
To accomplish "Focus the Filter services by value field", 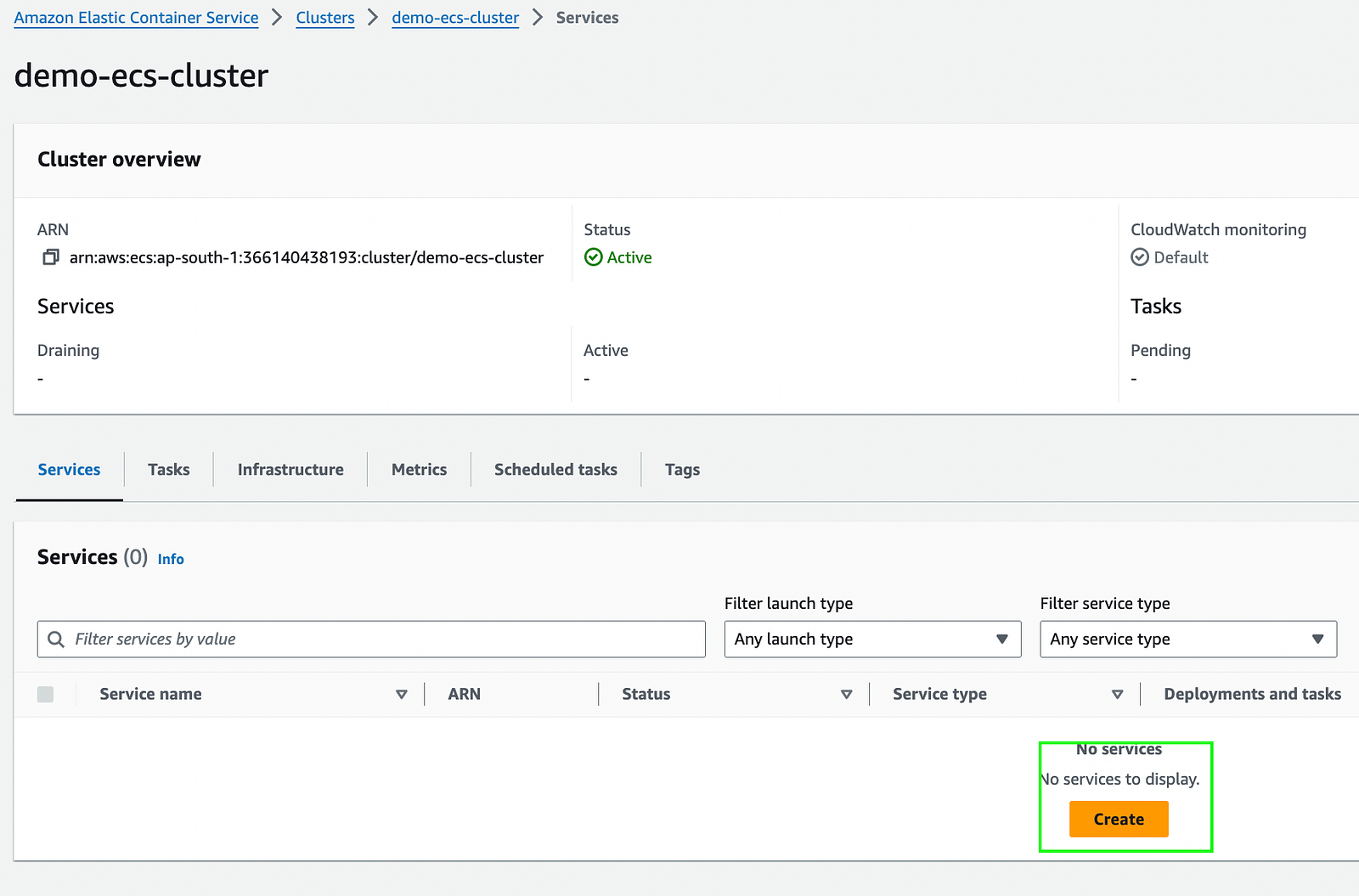I will tap(371, 640).
